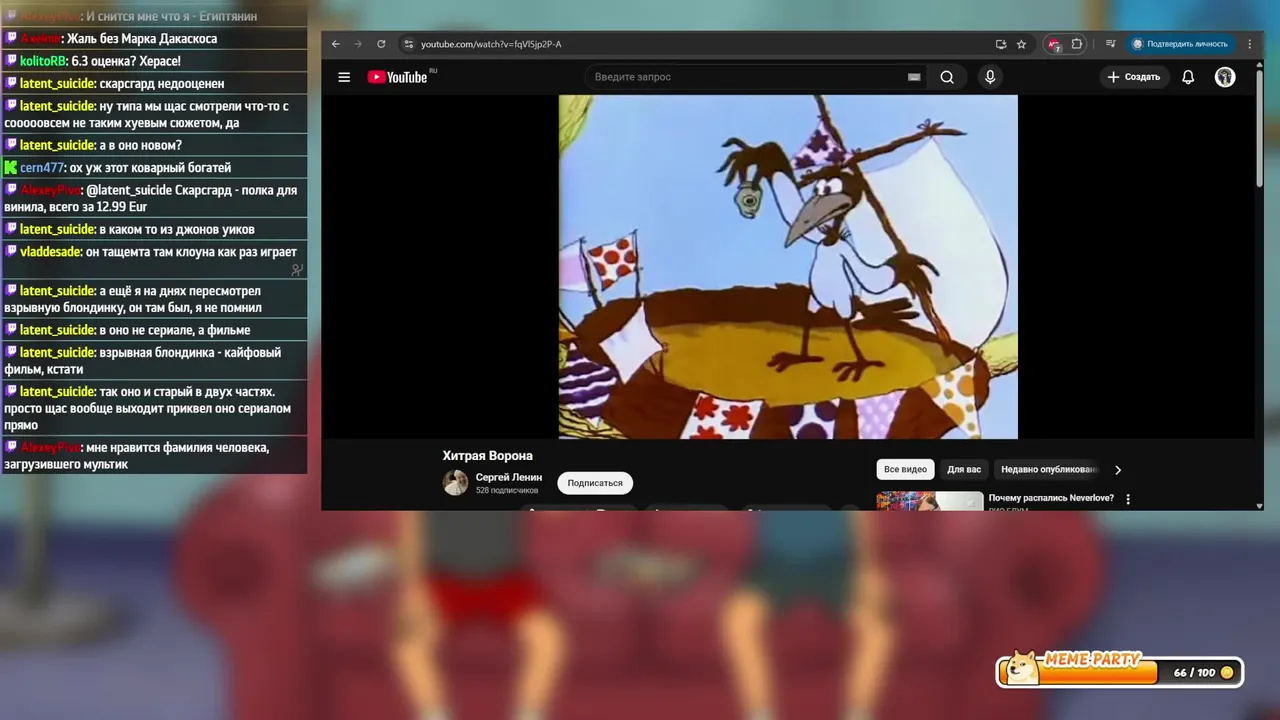The image size is (1280, 720).
Task: Click username kolitoRB in chat
Action: tap(43, 61)
